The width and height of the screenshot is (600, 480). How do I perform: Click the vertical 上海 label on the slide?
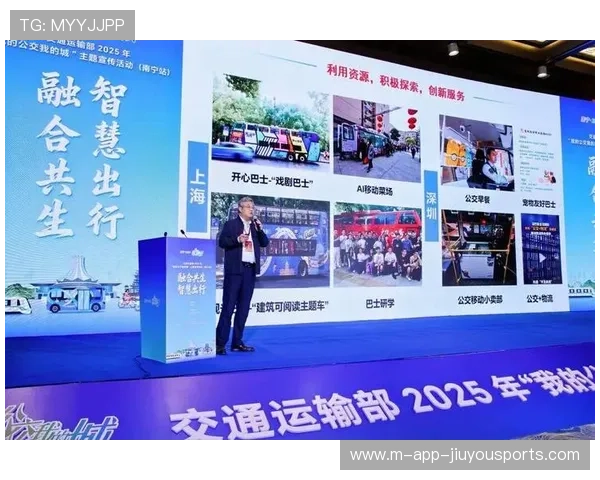pos(197,188)
